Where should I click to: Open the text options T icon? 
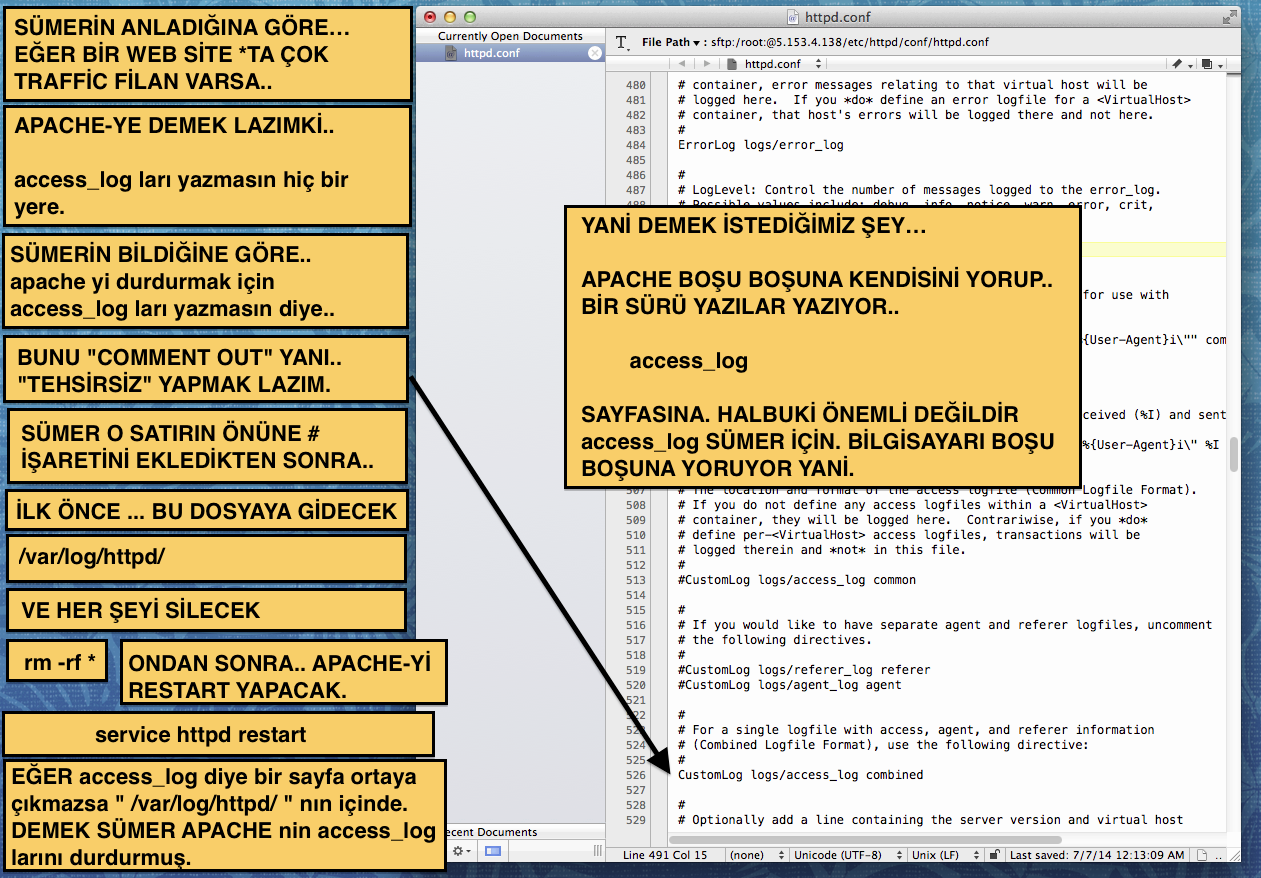(x=623, y=43)
